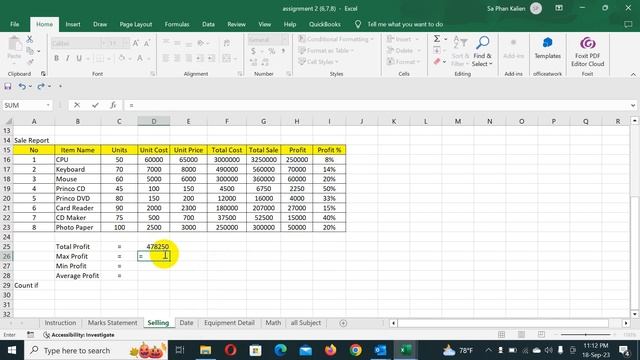
Task: Launch Opera browser from taskbar
Action: pyautogui.click(x=230, y=350)
